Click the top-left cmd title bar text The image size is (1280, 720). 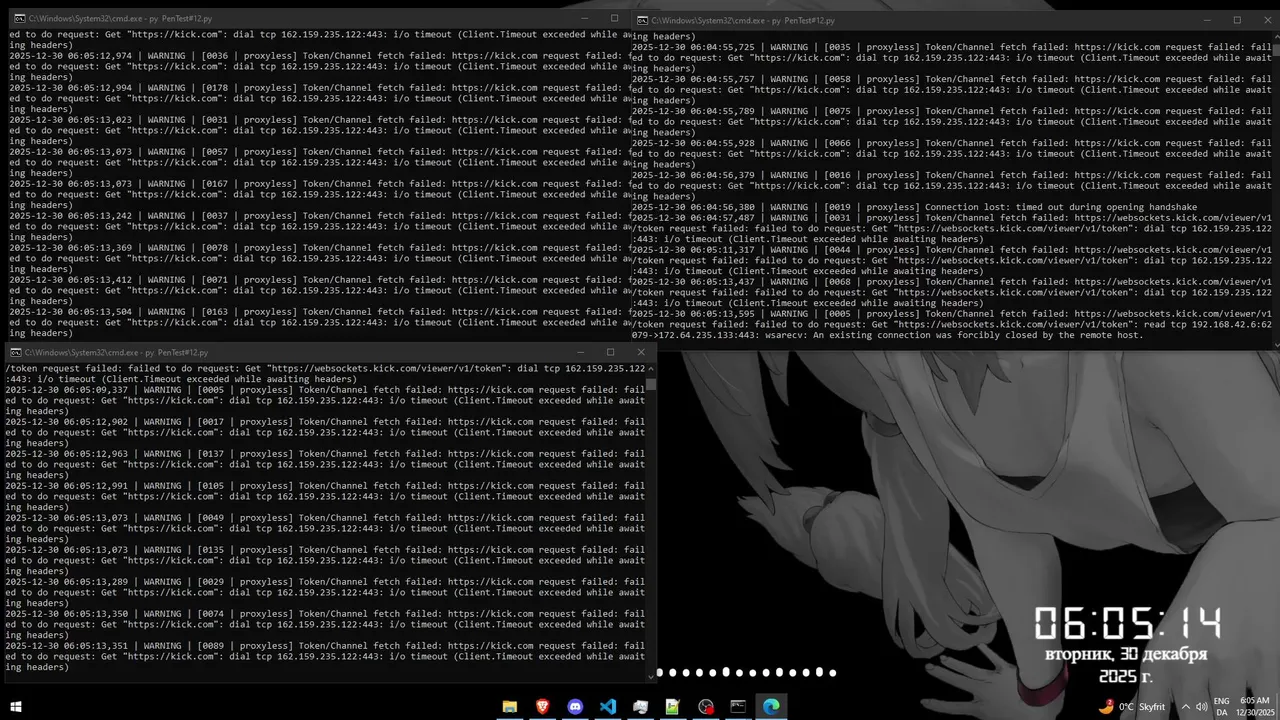click(118, 19)
